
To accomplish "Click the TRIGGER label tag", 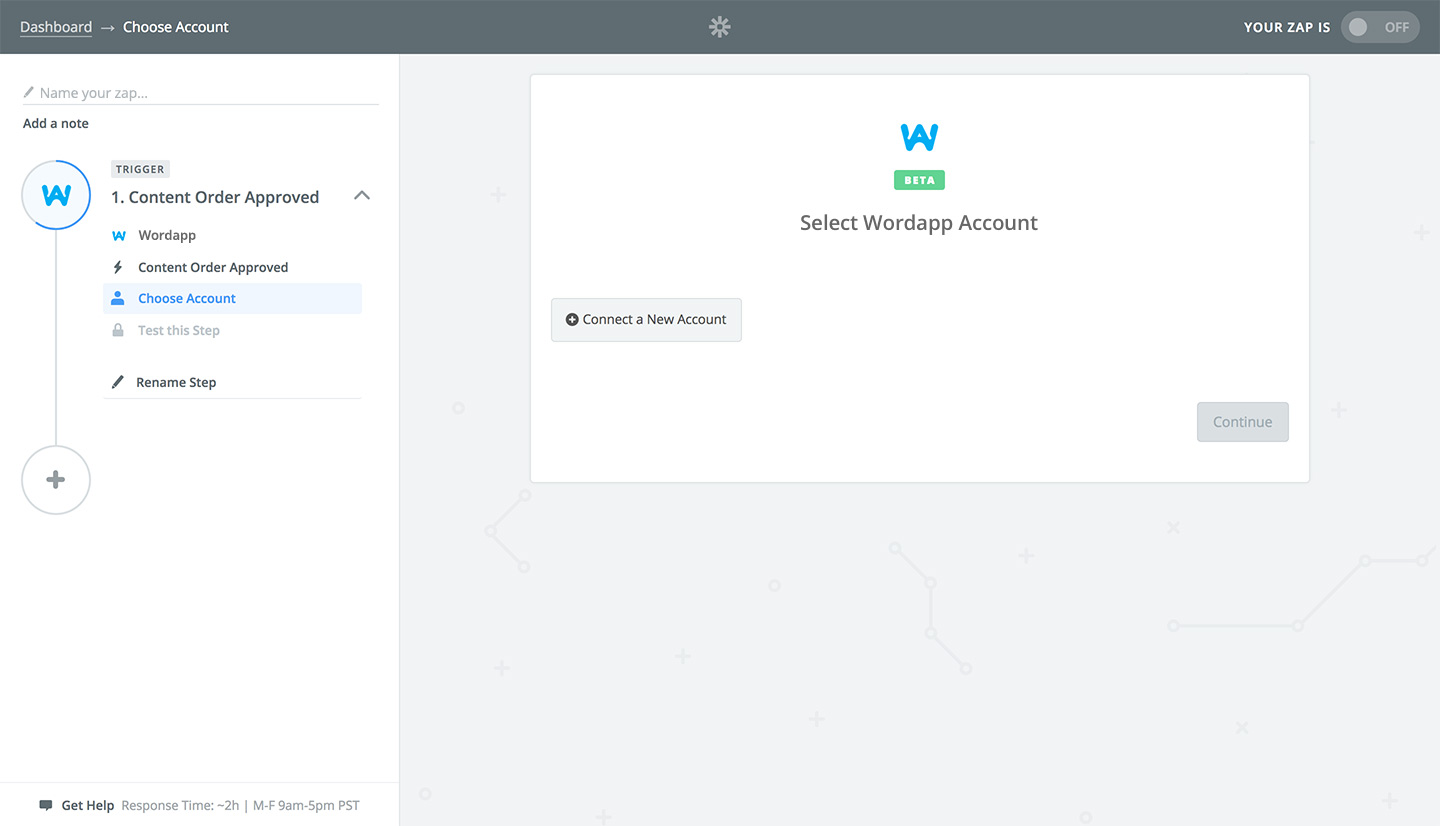I will (140, 169).
